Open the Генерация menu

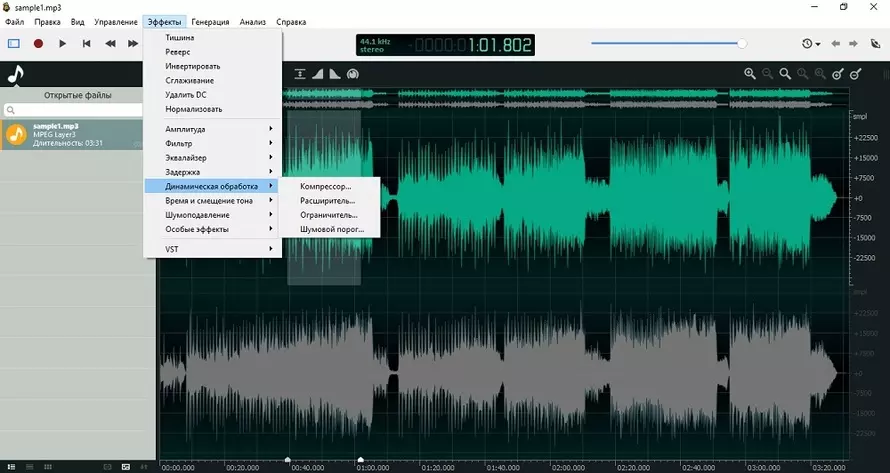(x=210, y=22)
